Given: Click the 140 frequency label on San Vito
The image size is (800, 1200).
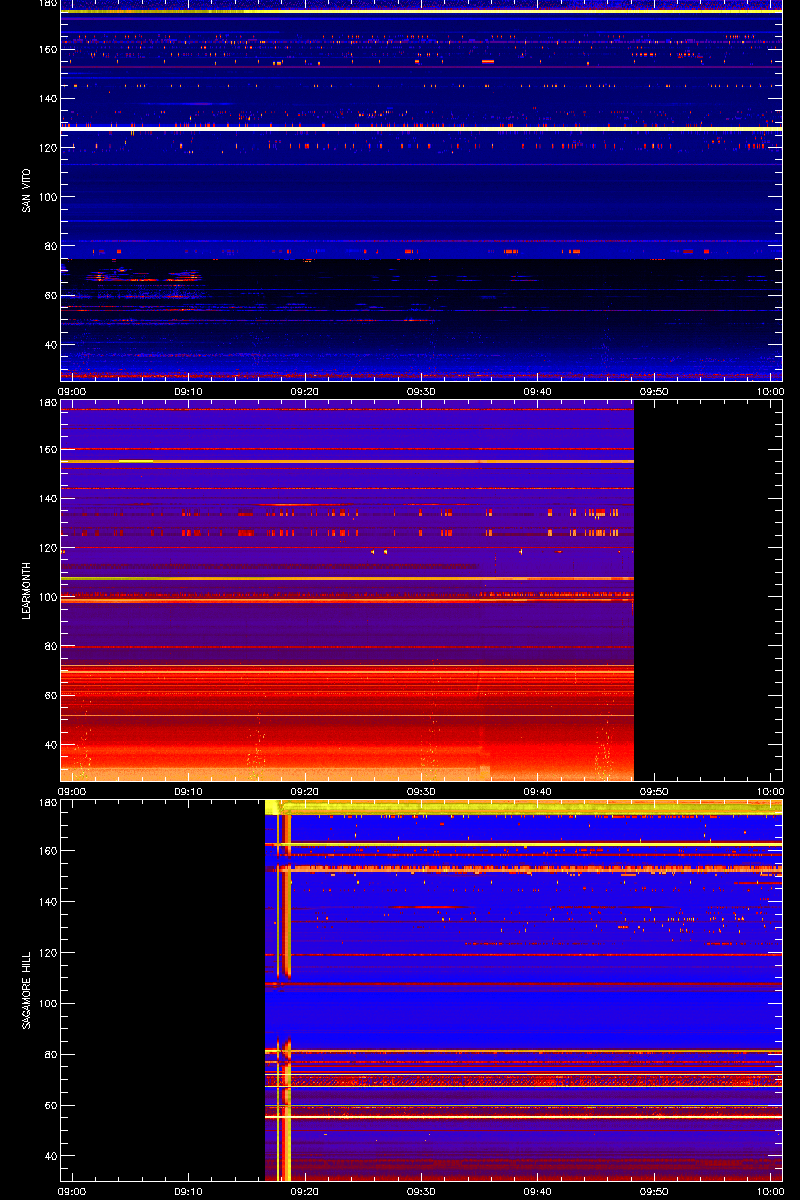Looking at the screenshot, I should point(46,98).
